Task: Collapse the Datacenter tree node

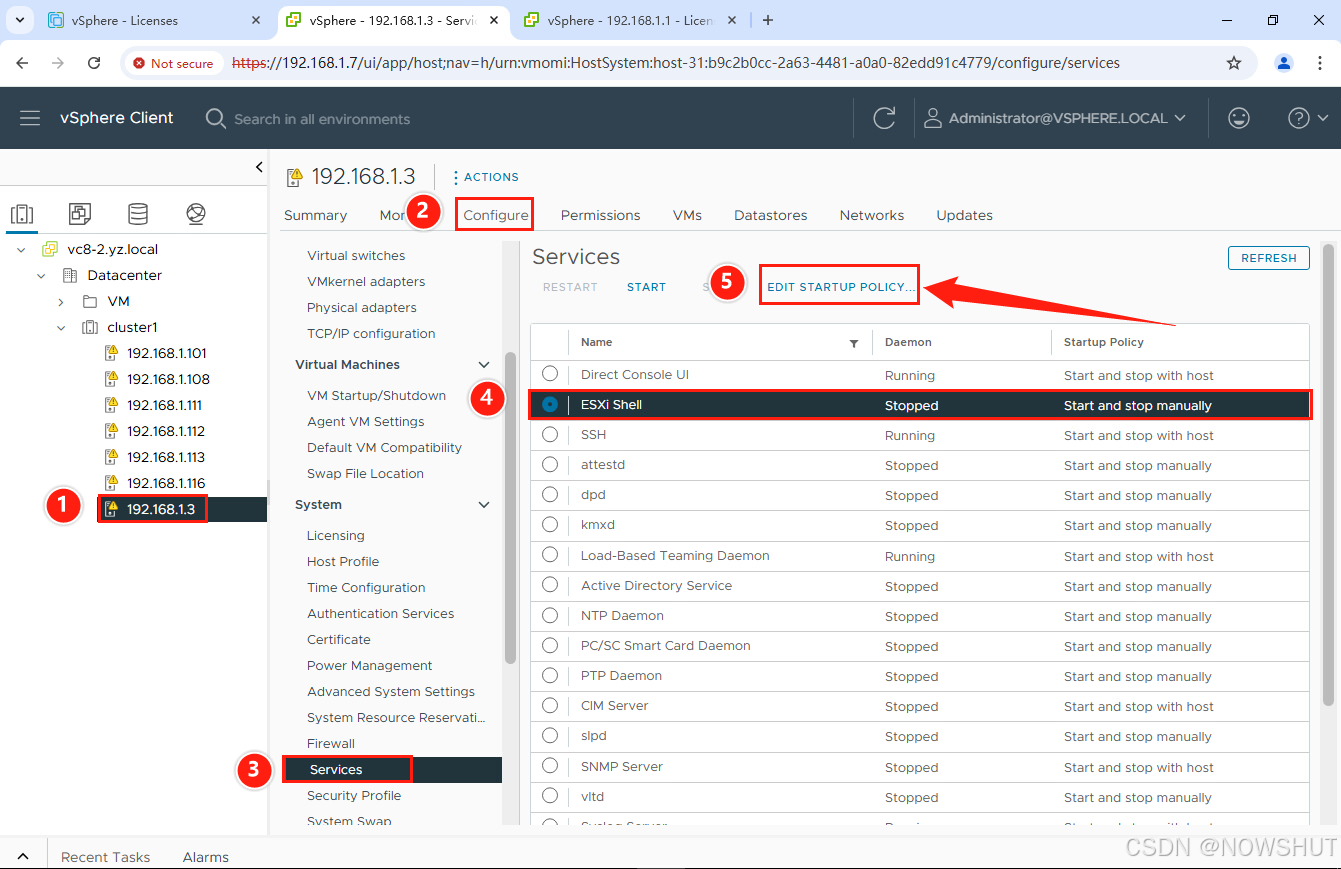Action: 41,275
